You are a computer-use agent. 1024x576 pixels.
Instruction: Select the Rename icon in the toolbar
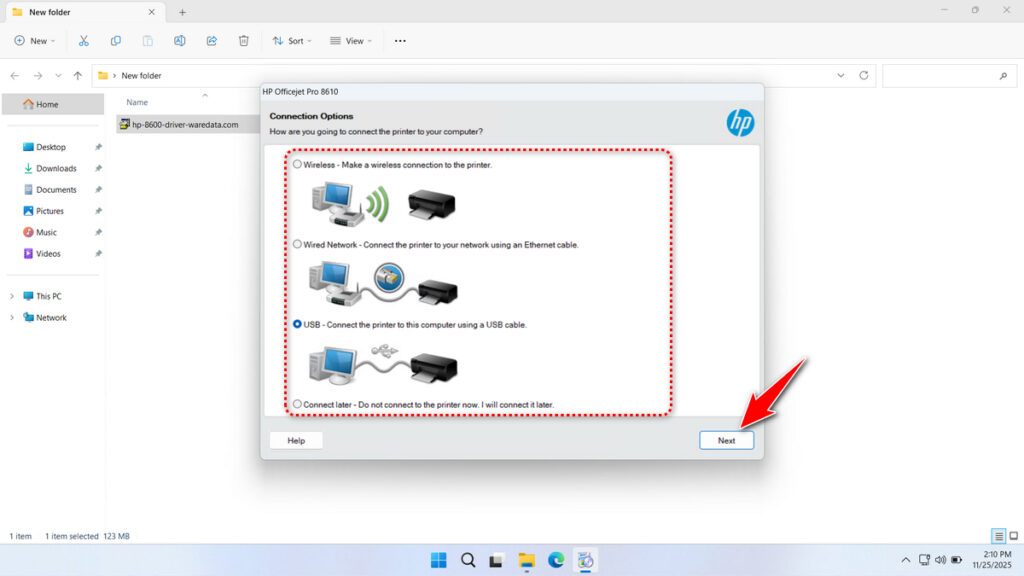point(180,40)
